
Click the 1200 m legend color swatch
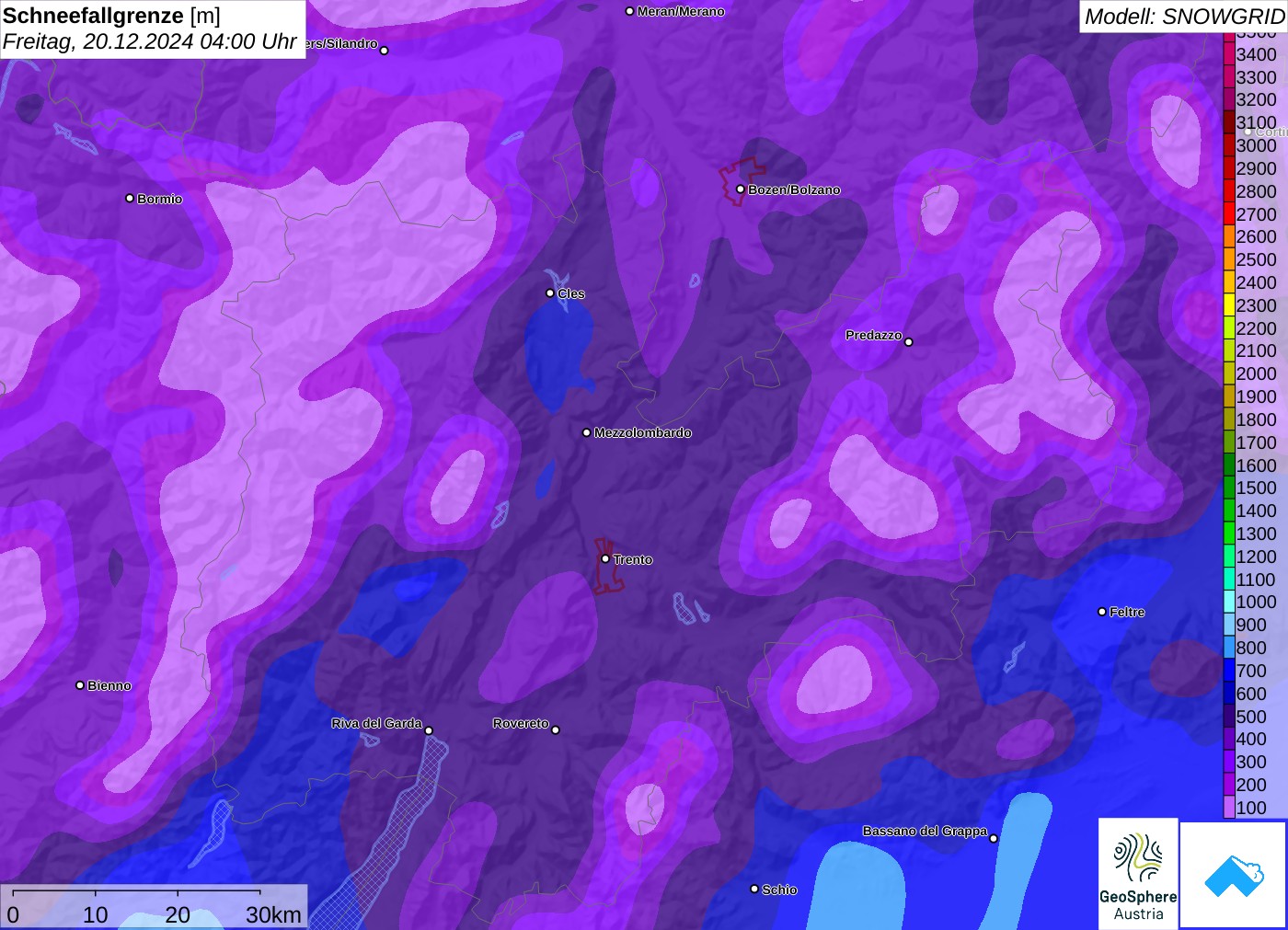(1229, 557)
